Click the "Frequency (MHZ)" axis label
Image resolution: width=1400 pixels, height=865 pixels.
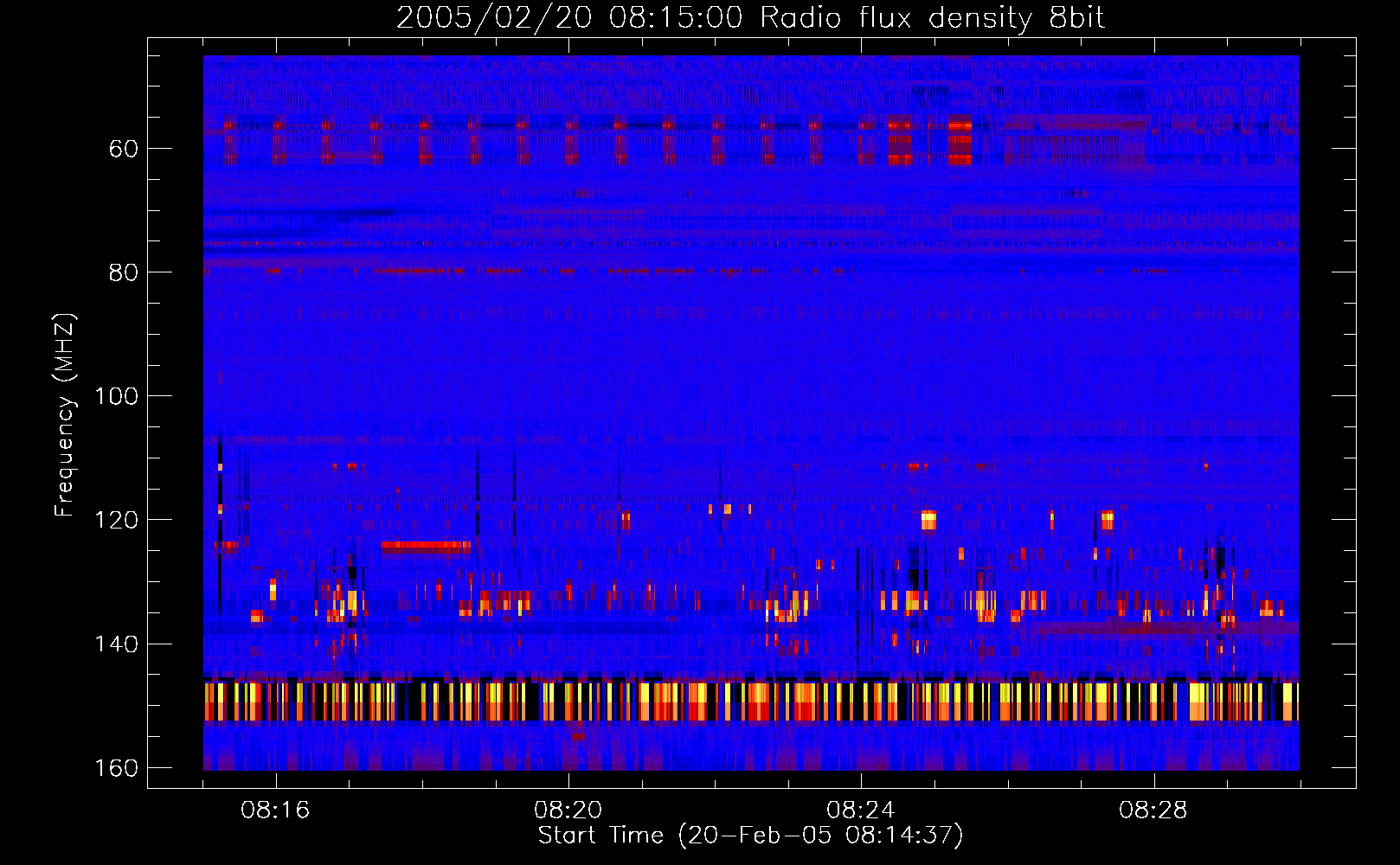64,414
